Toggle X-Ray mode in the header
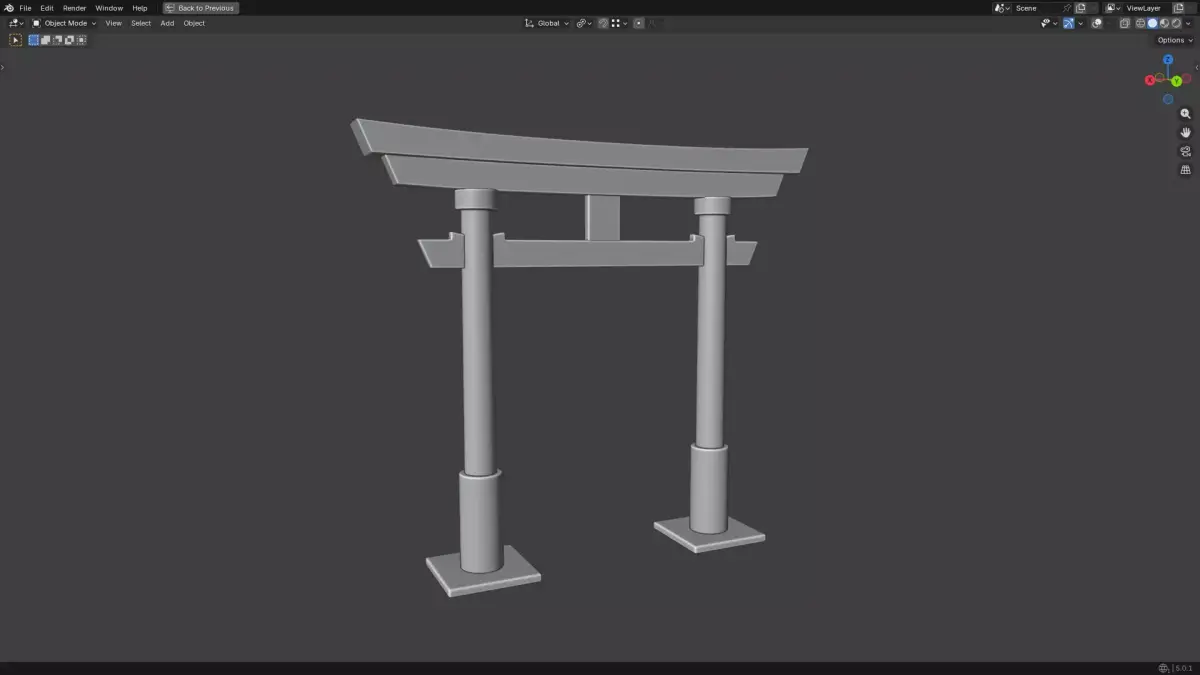This screenshot has width=1200, height=675. [x=1124, y=23]
